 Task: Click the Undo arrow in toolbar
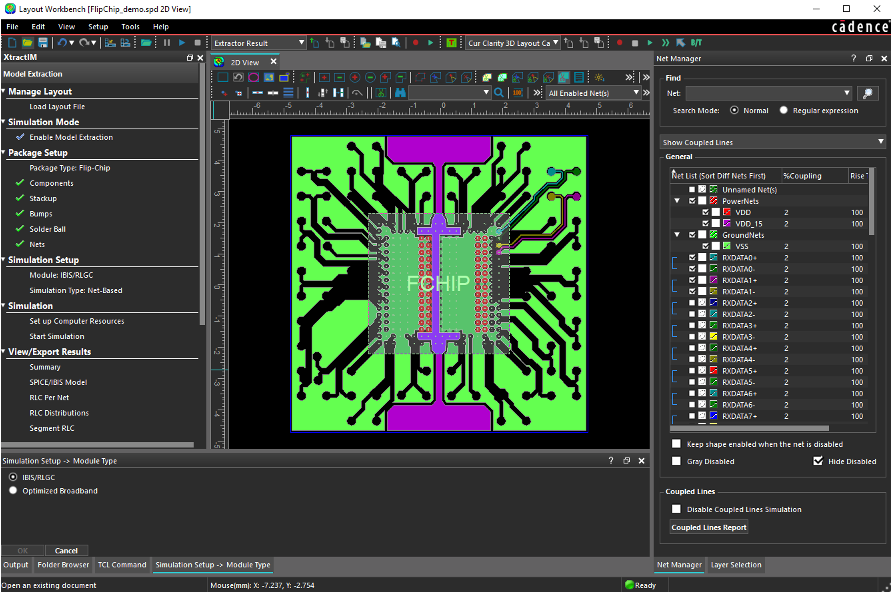point(62,43)
